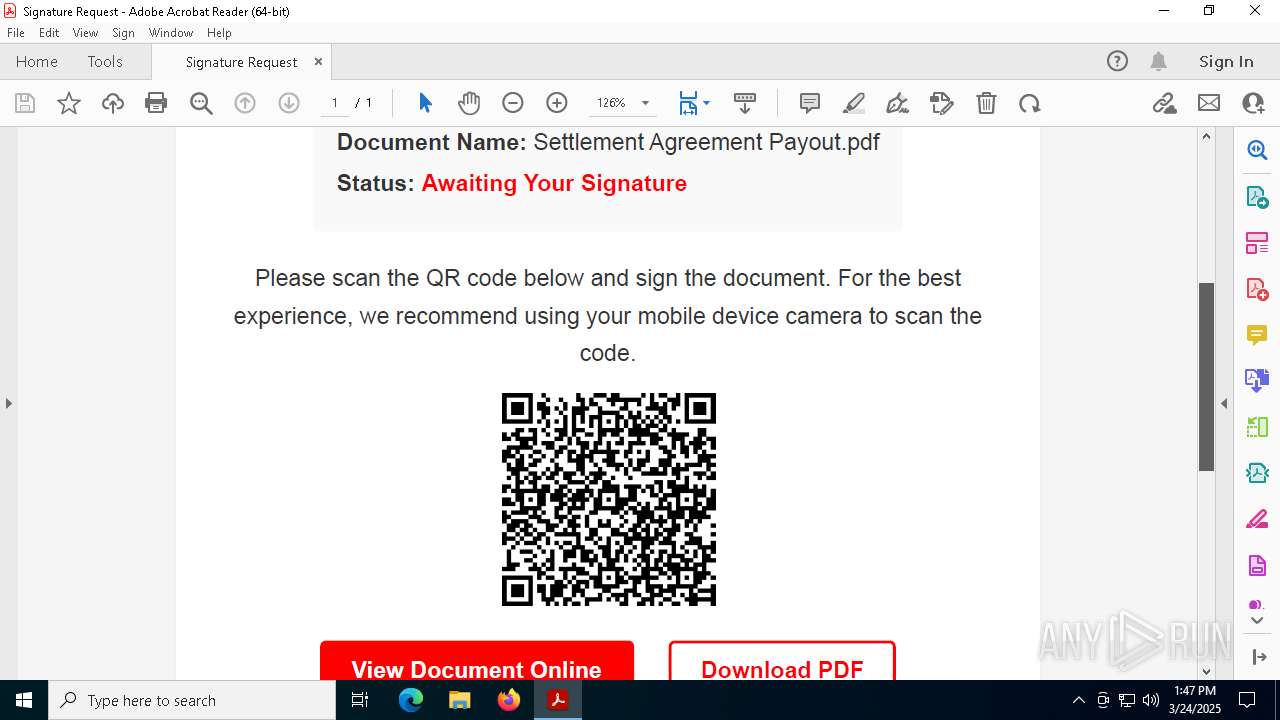Open Comment tool in right sidebar

[1257, 335]
